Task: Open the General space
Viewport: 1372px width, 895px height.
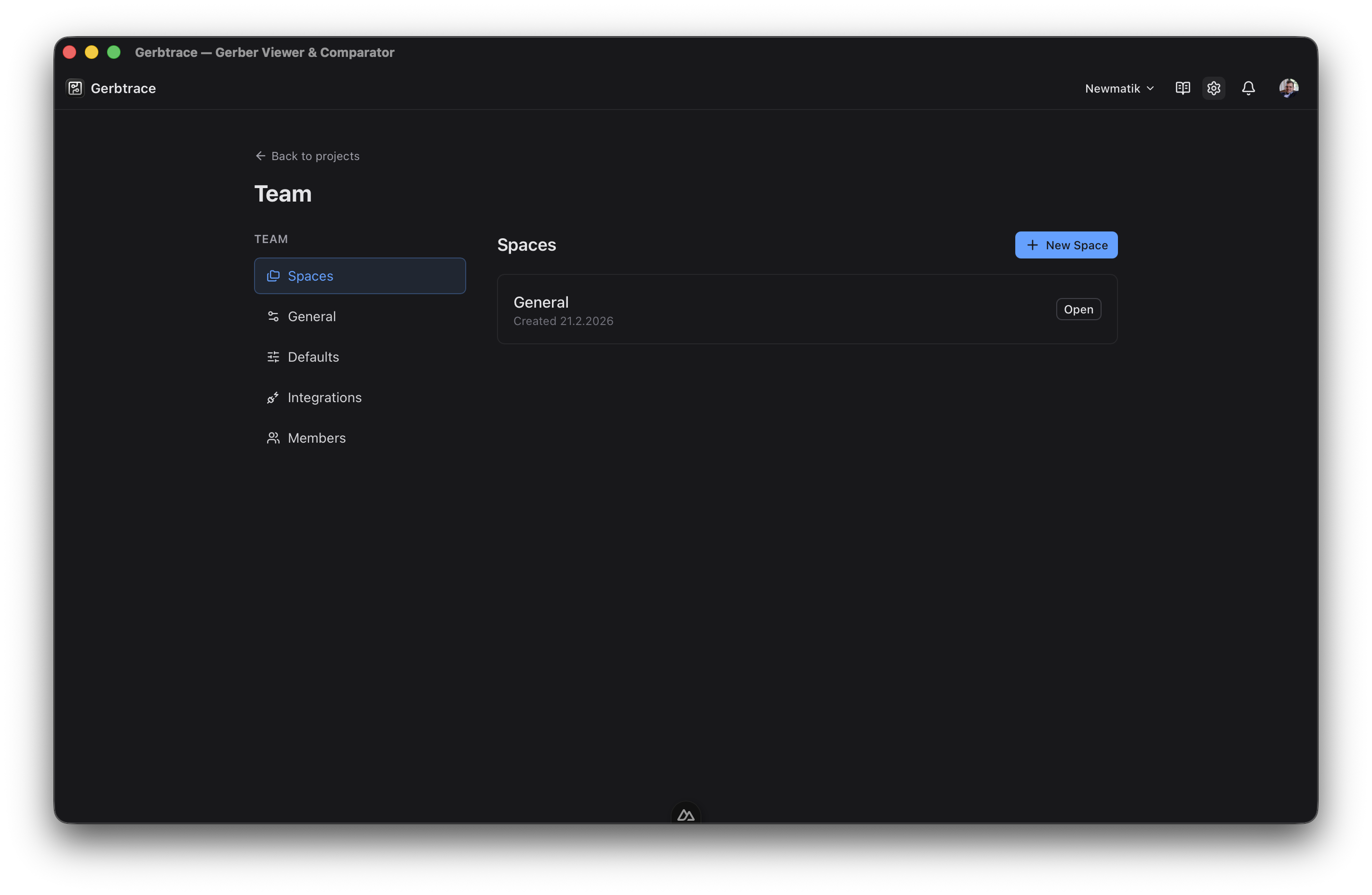Action: [x=1078, y=309]
